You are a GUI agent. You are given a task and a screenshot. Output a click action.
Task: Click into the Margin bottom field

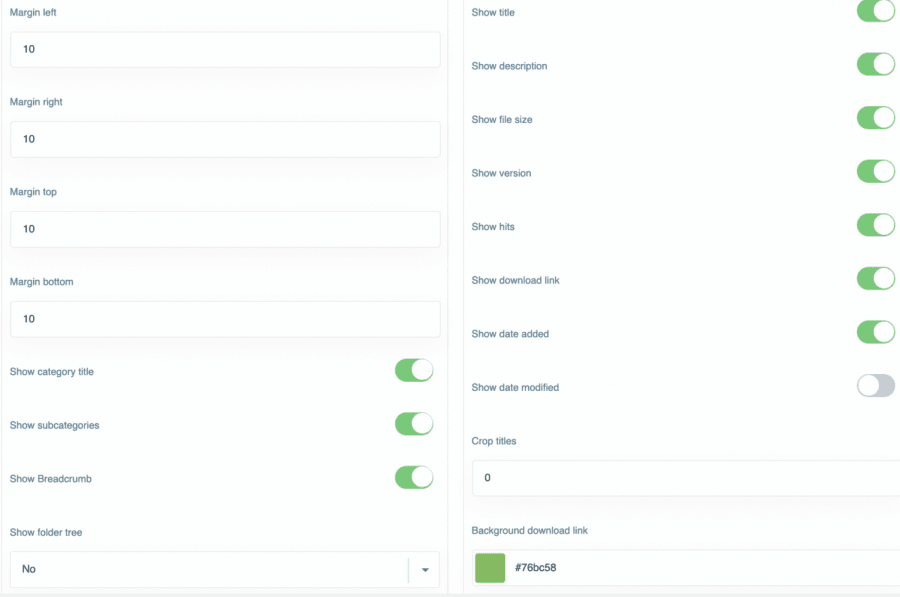click(225, 319)
